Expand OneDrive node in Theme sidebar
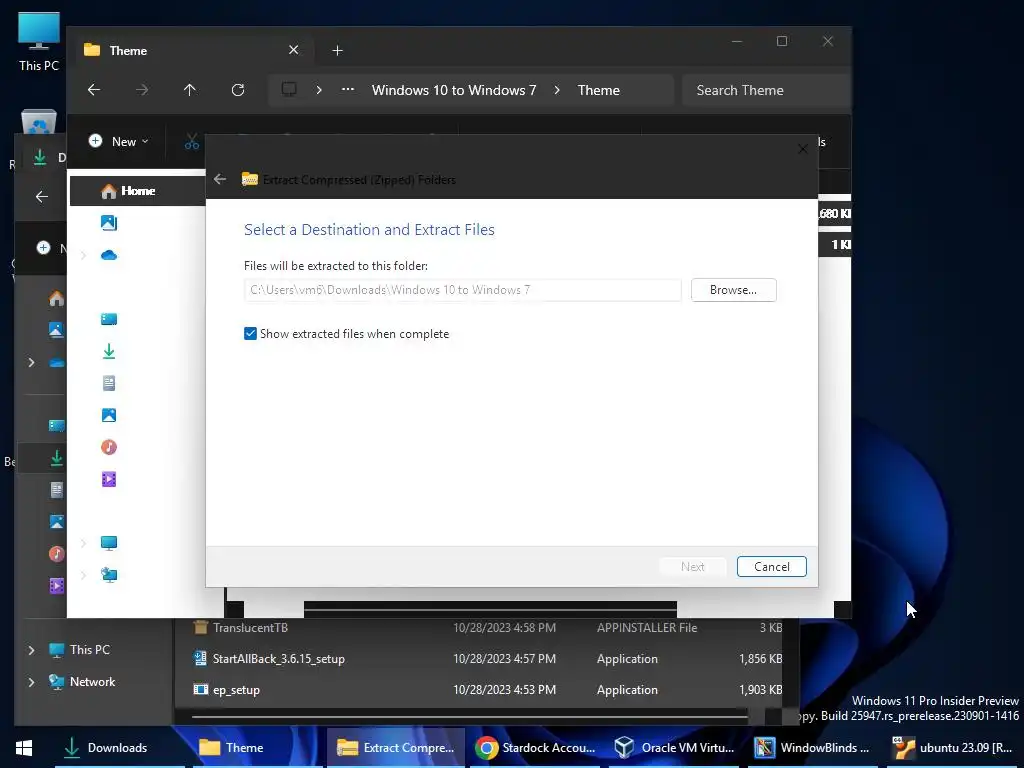1024x768 pixels. [83, 255]
